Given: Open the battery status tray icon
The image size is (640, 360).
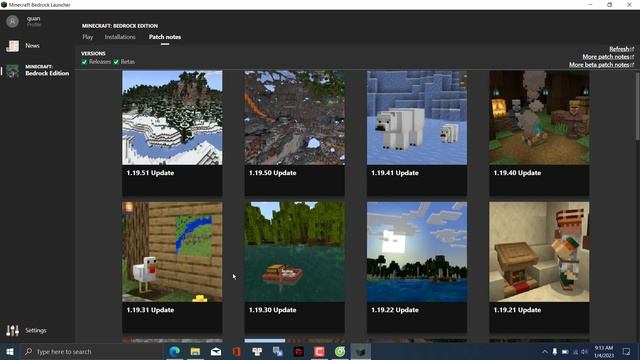Looking at the screenshot, I should (x=565, y=351).
